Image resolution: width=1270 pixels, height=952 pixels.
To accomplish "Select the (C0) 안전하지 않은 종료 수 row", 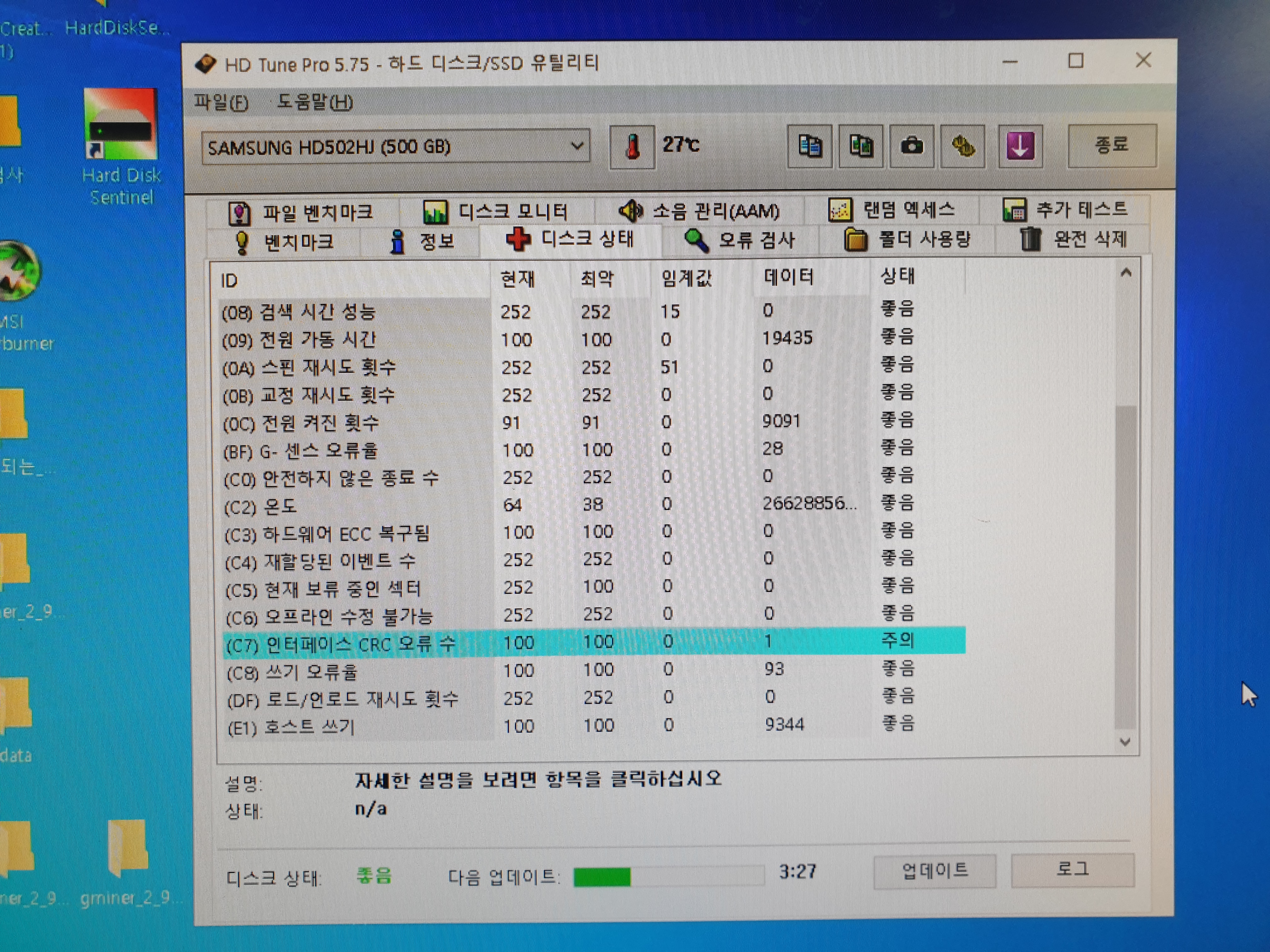I will [x=591, y=478].
